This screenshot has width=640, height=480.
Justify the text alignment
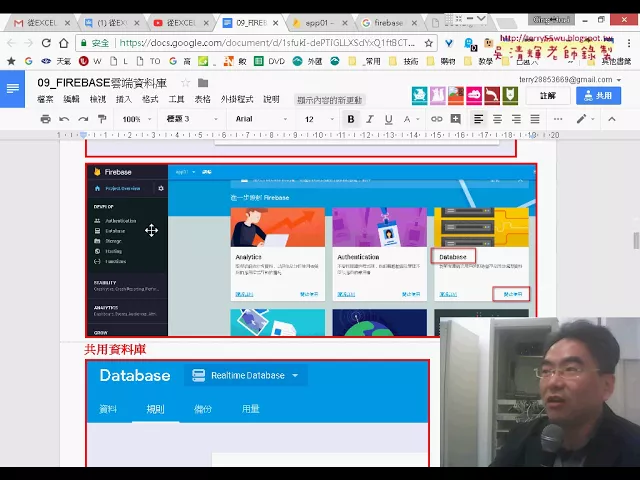[535, 119]
